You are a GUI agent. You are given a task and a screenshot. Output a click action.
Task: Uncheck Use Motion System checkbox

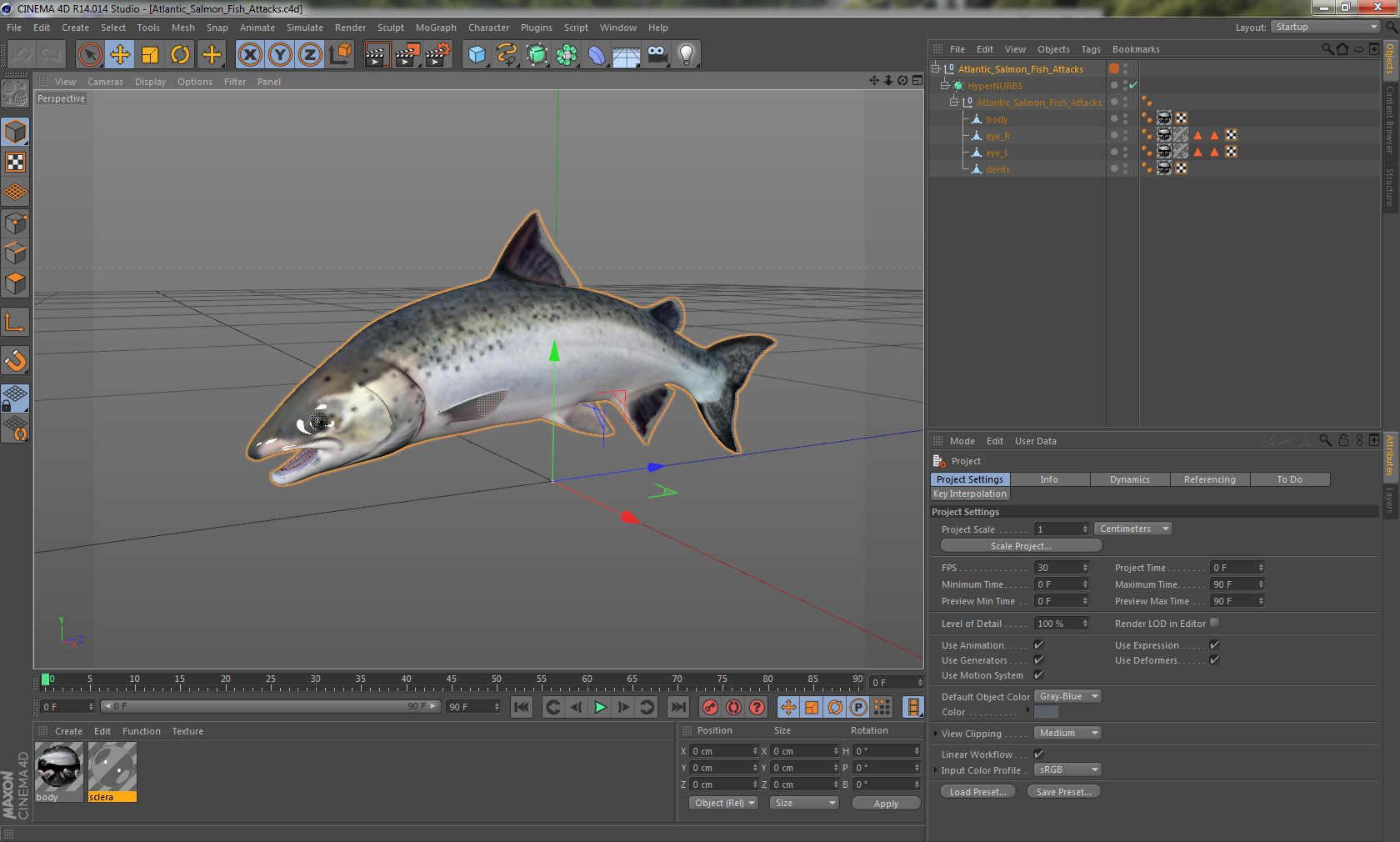click(x=1038, y=675)
